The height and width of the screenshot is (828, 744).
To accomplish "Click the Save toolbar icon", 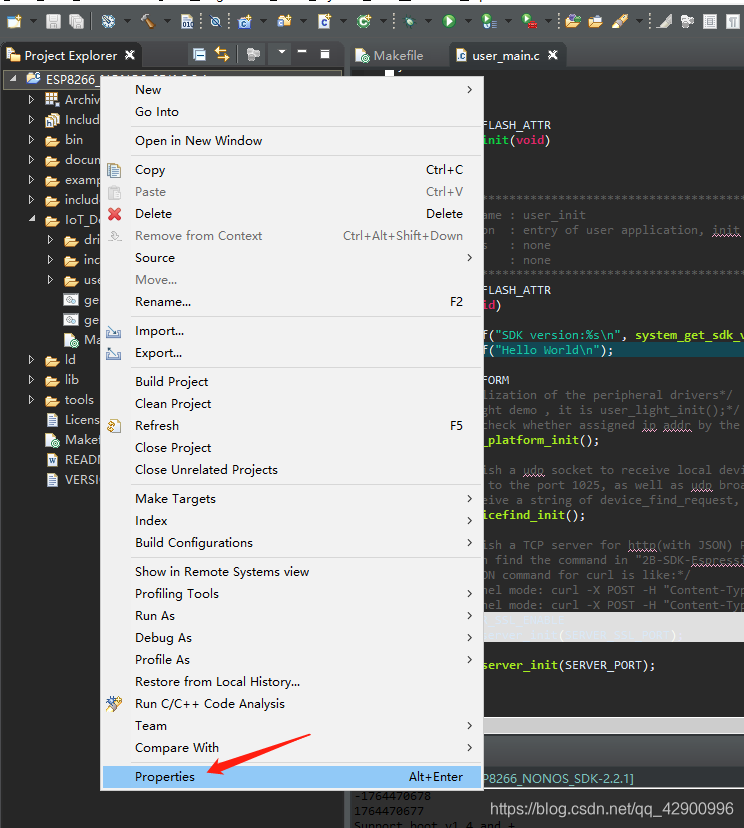I will [x=53, y=22].
